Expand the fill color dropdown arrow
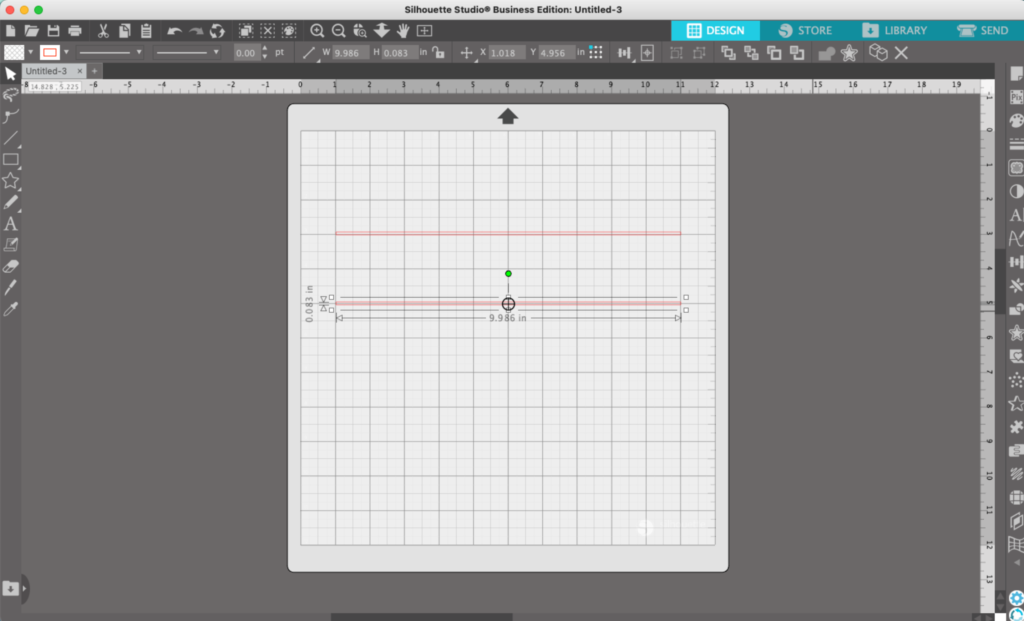 pos(30,52)
